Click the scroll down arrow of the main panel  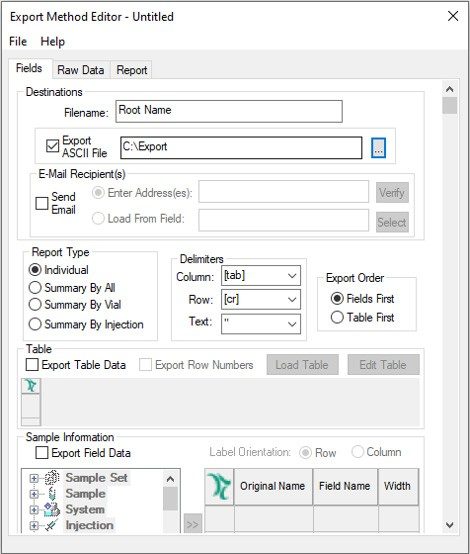coord(450,525)
